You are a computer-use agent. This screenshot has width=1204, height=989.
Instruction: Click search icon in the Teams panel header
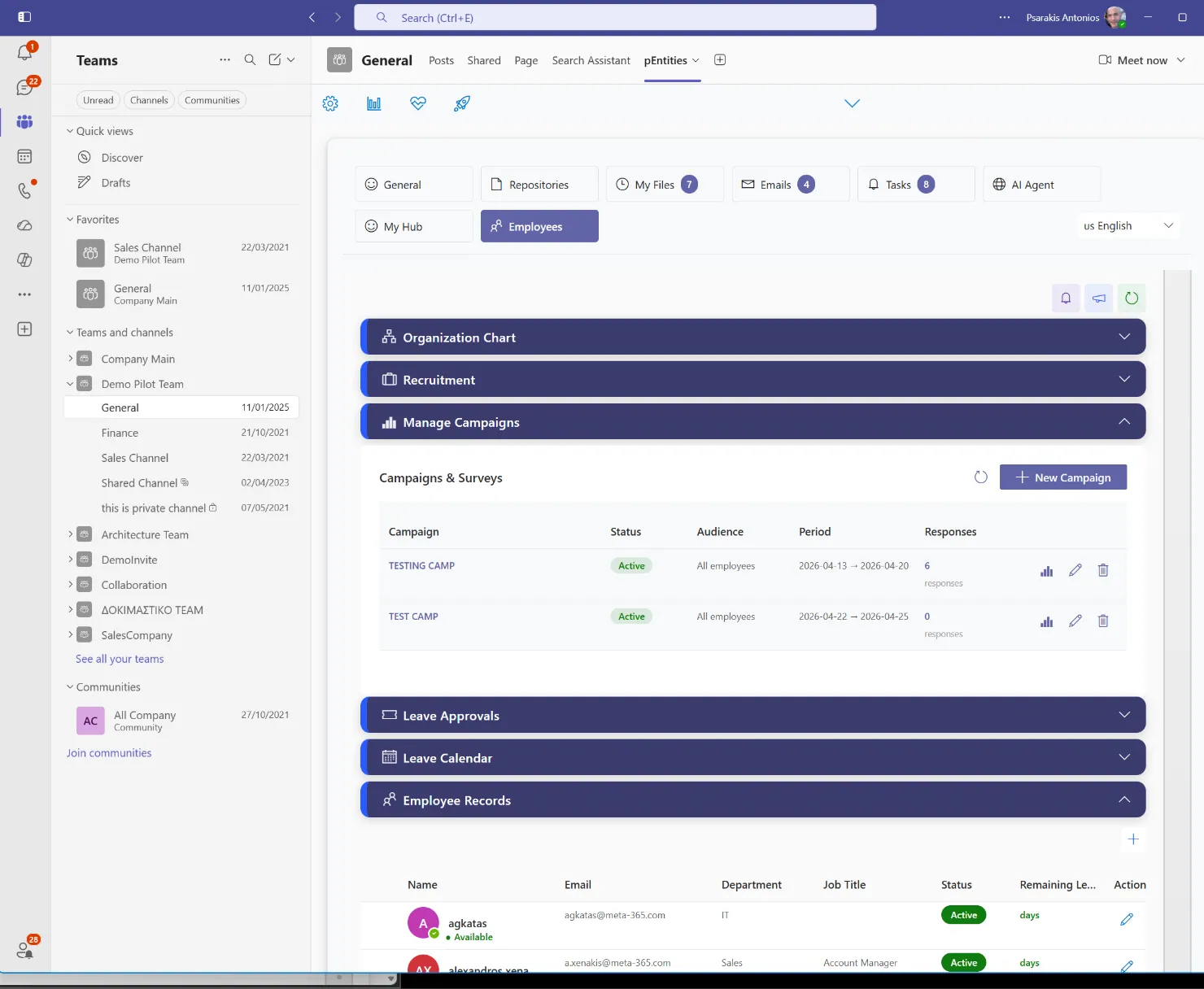point(250,59)
